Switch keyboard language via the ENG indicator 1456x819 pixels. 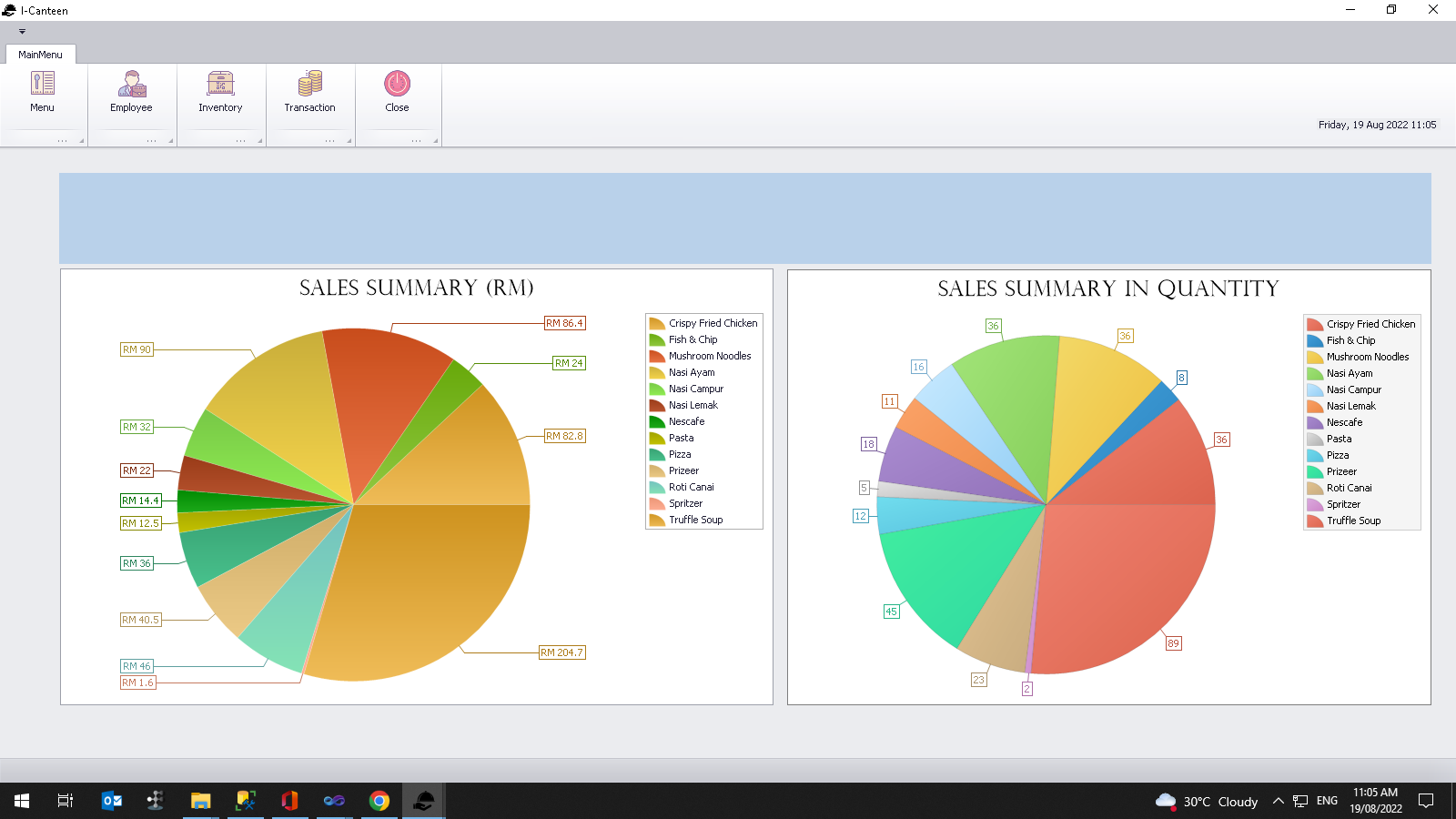point(1327,801)
